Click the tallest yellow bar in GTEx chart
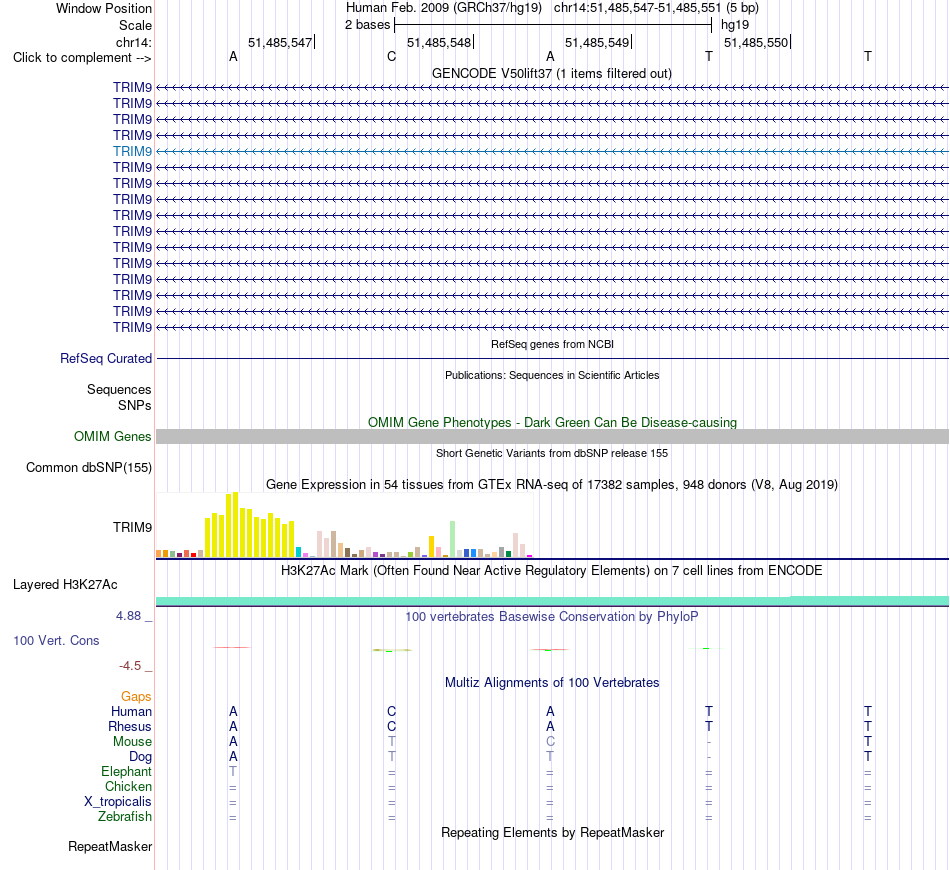950x870 pixels. [236, 525]
